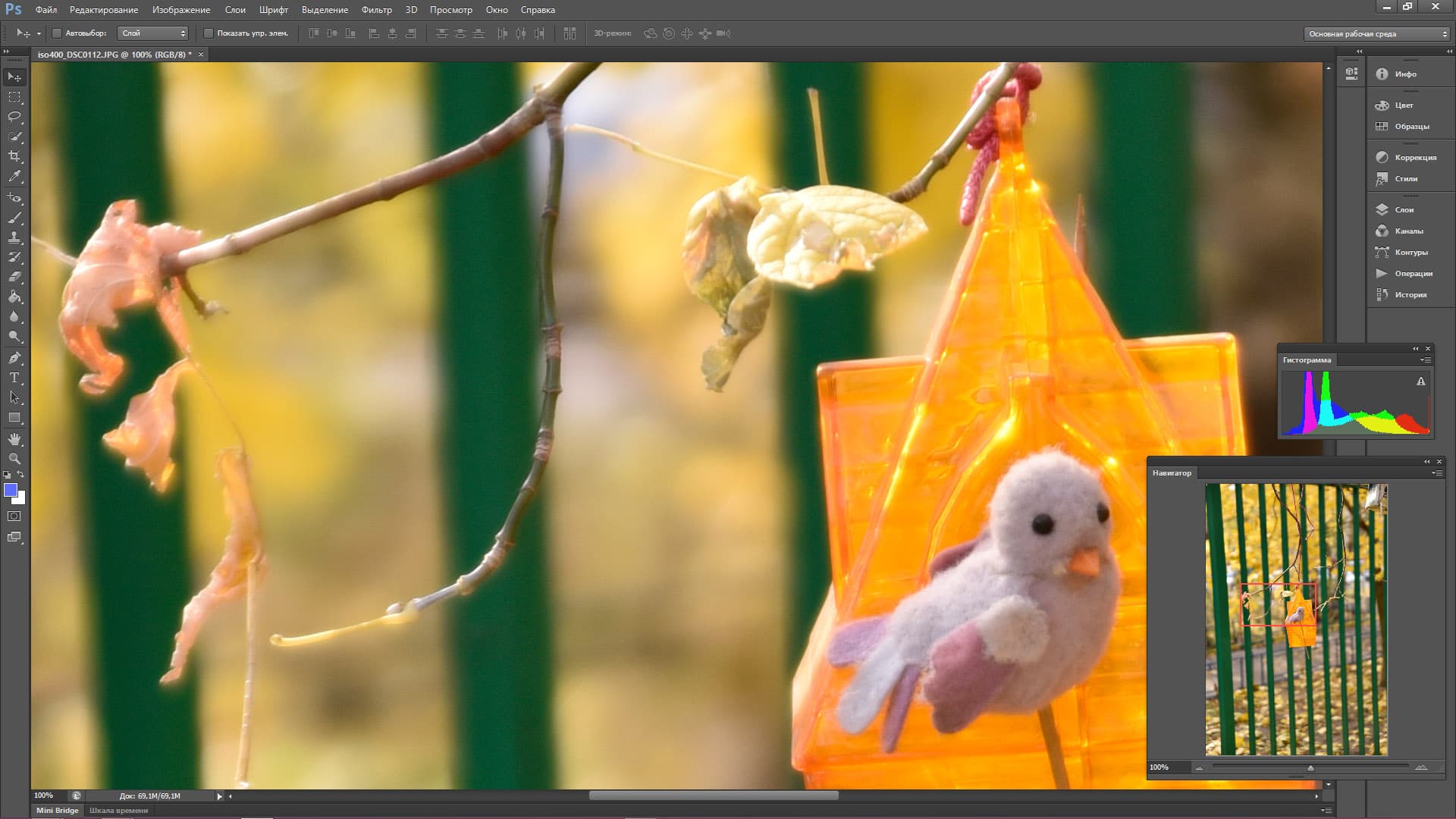Click the foreground color swatch

tap(11, 491)
